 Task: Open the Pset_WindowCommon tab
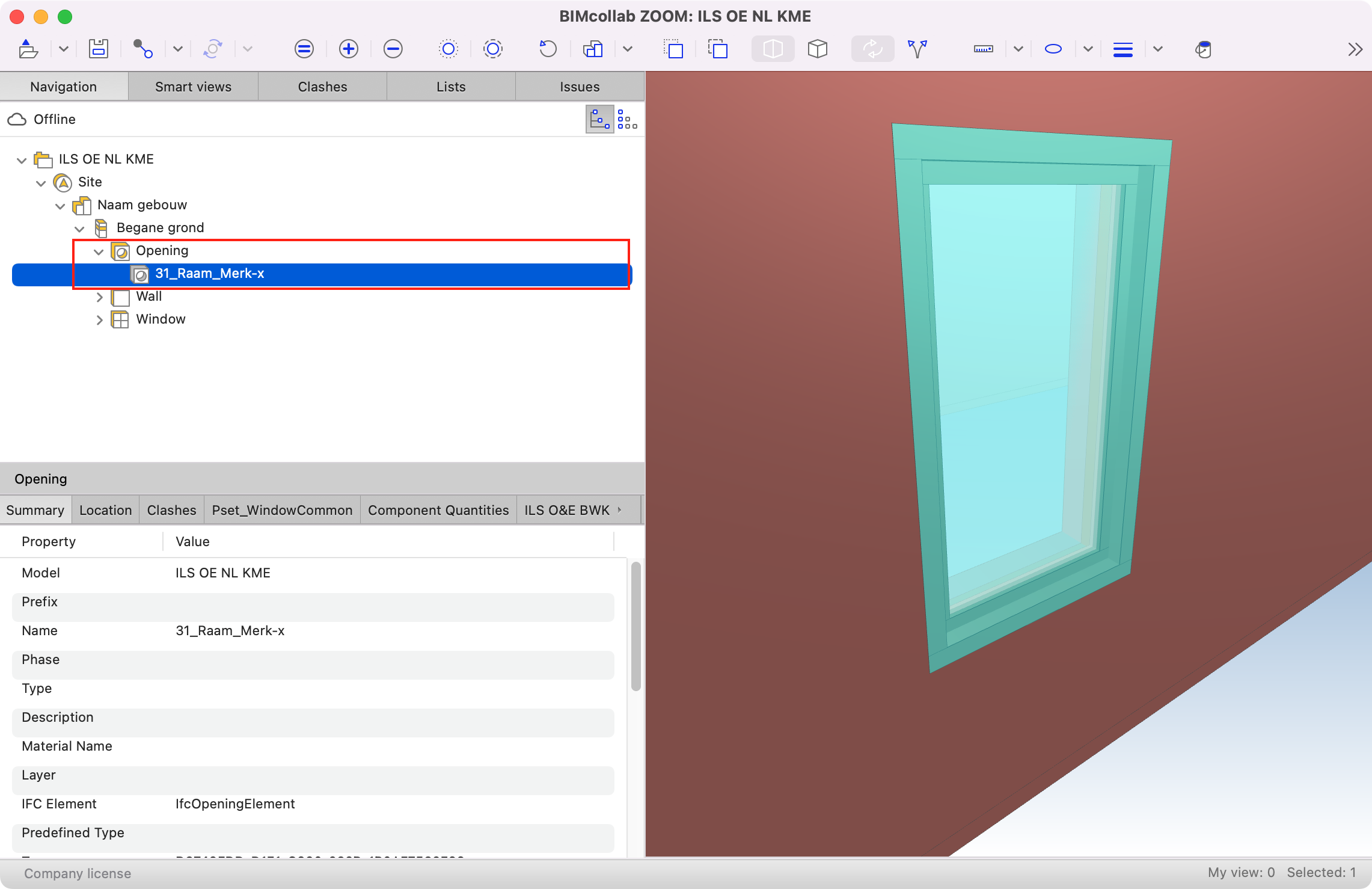point(283,510)
